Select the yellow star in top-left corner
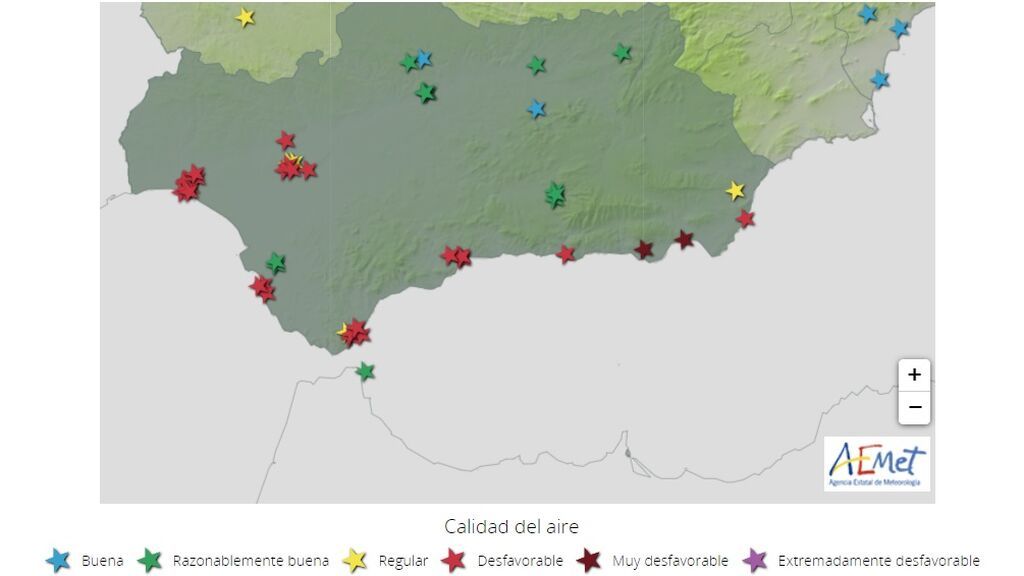 pyautogui.click(x=245, y=17)
